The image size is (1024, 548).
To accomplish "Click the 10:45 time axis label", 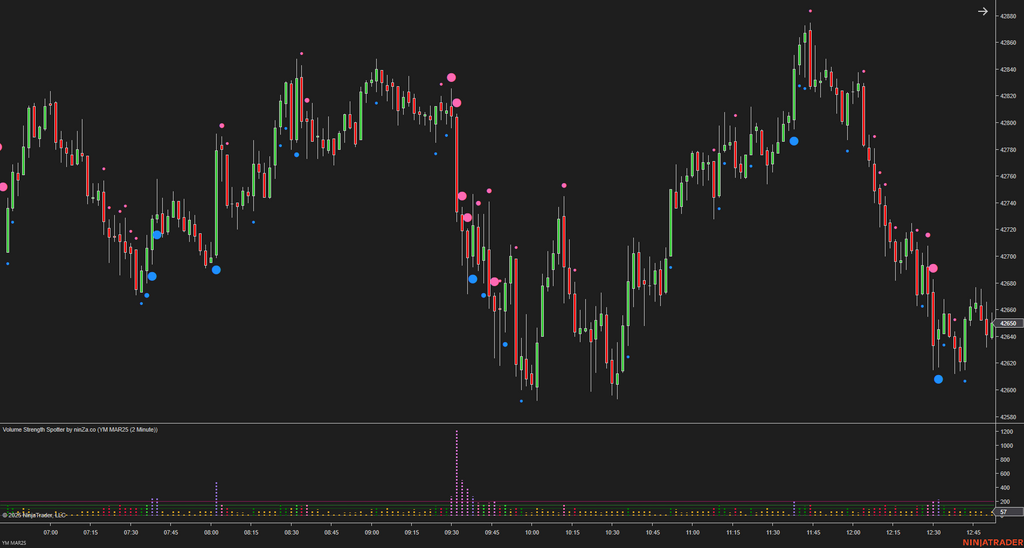I will (x=652, y=532).
